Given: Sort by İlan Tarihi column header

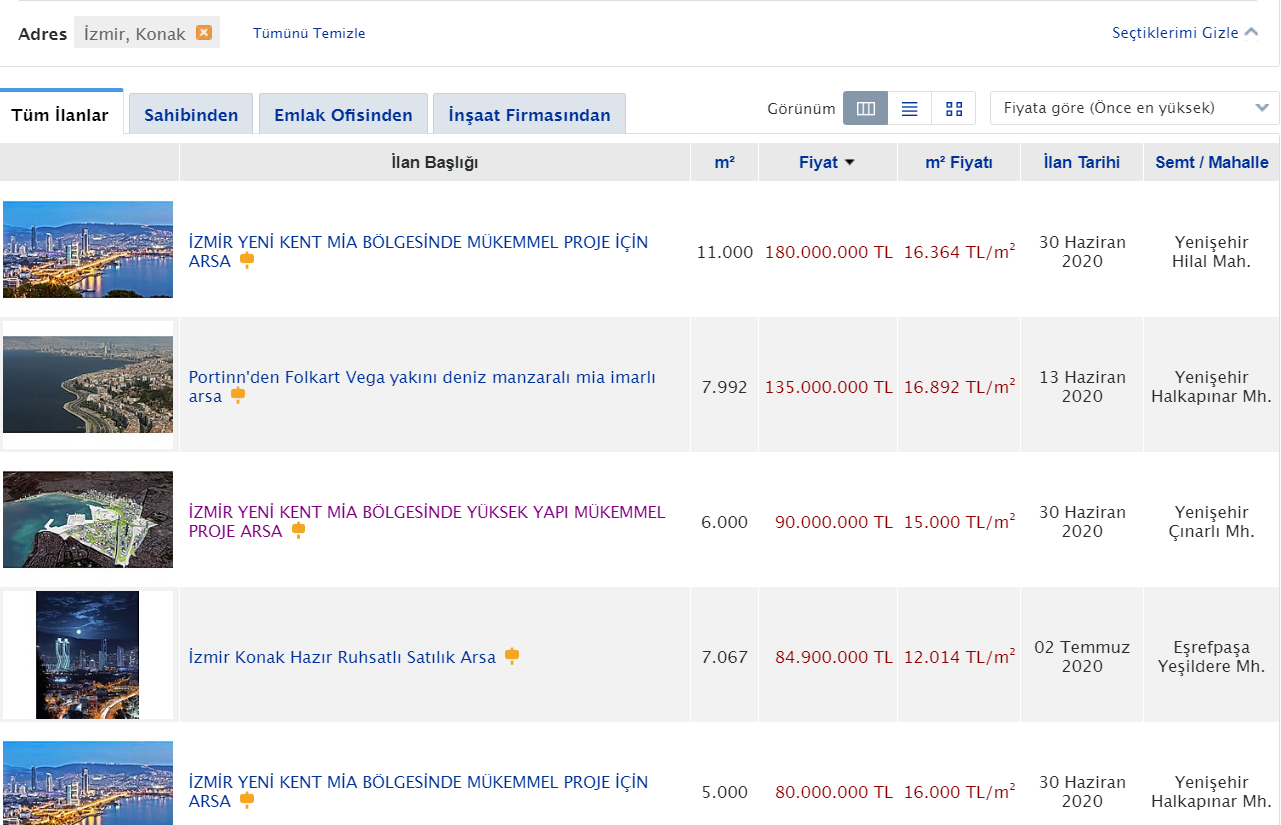Looking at the screenshot, I should click(x=1081, y=162).
